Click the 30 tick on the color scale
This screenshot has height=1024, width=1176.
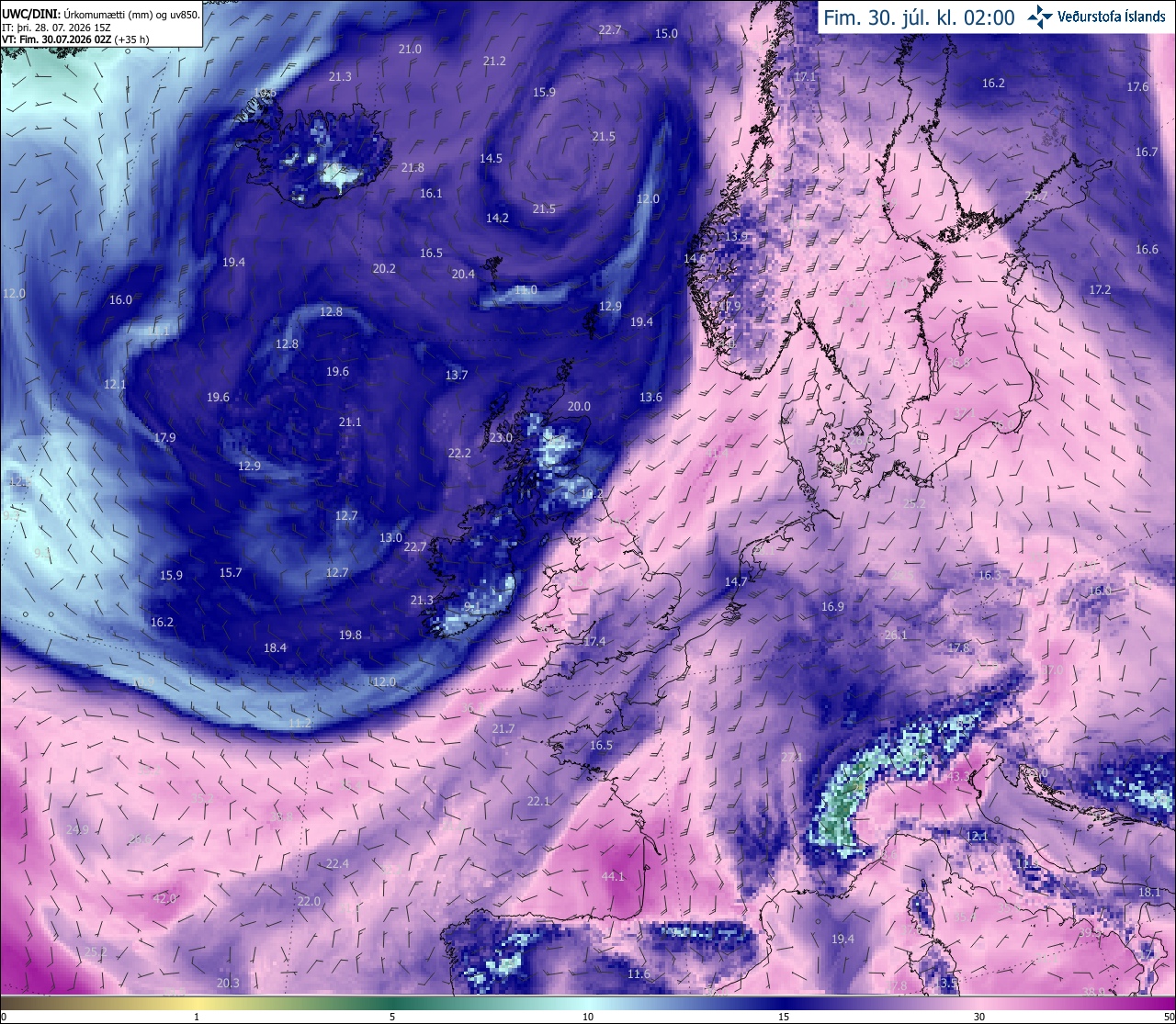979,1017
